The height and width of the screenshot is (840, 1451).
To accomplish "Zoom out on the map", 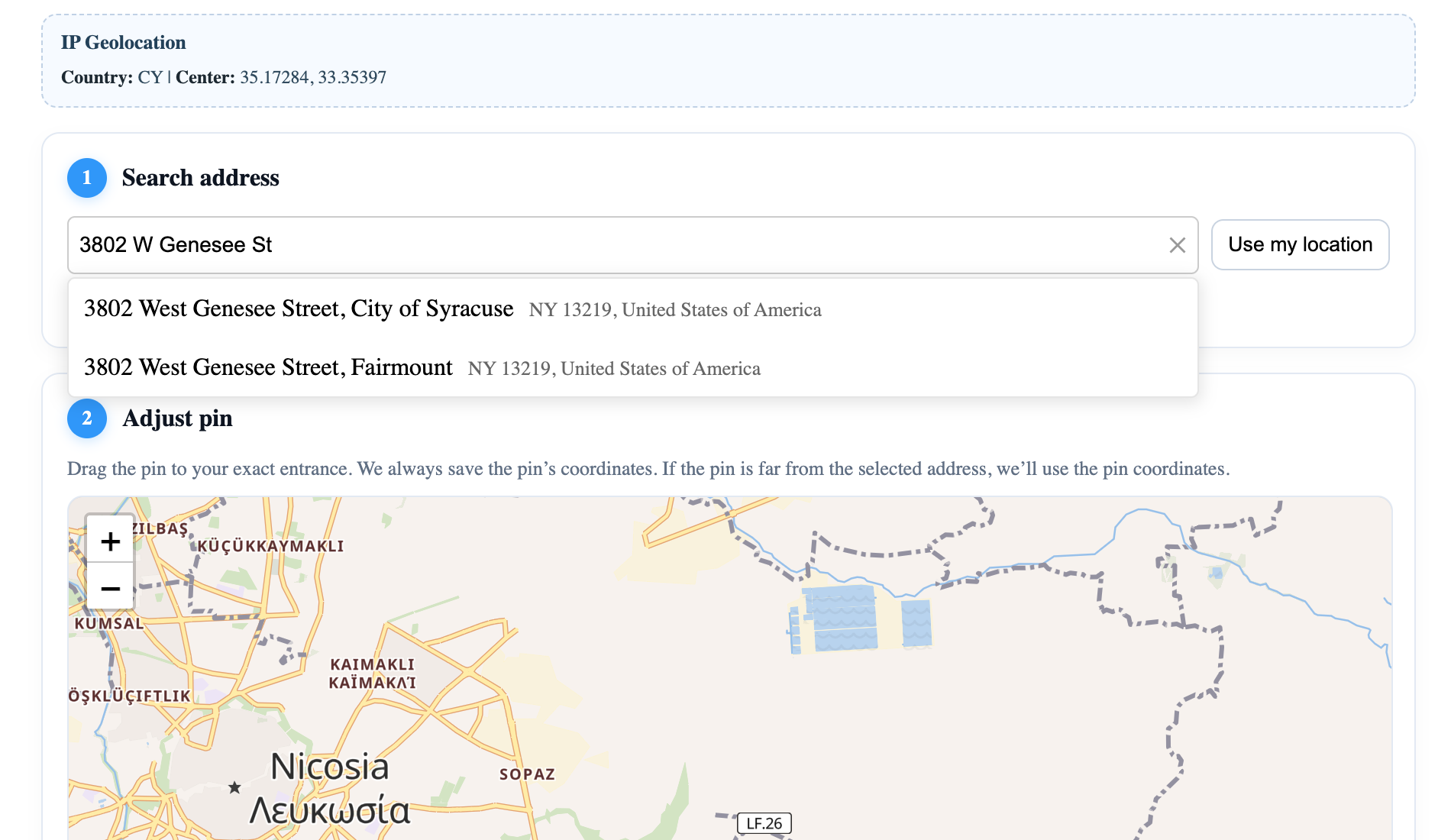I will point(110,588).
